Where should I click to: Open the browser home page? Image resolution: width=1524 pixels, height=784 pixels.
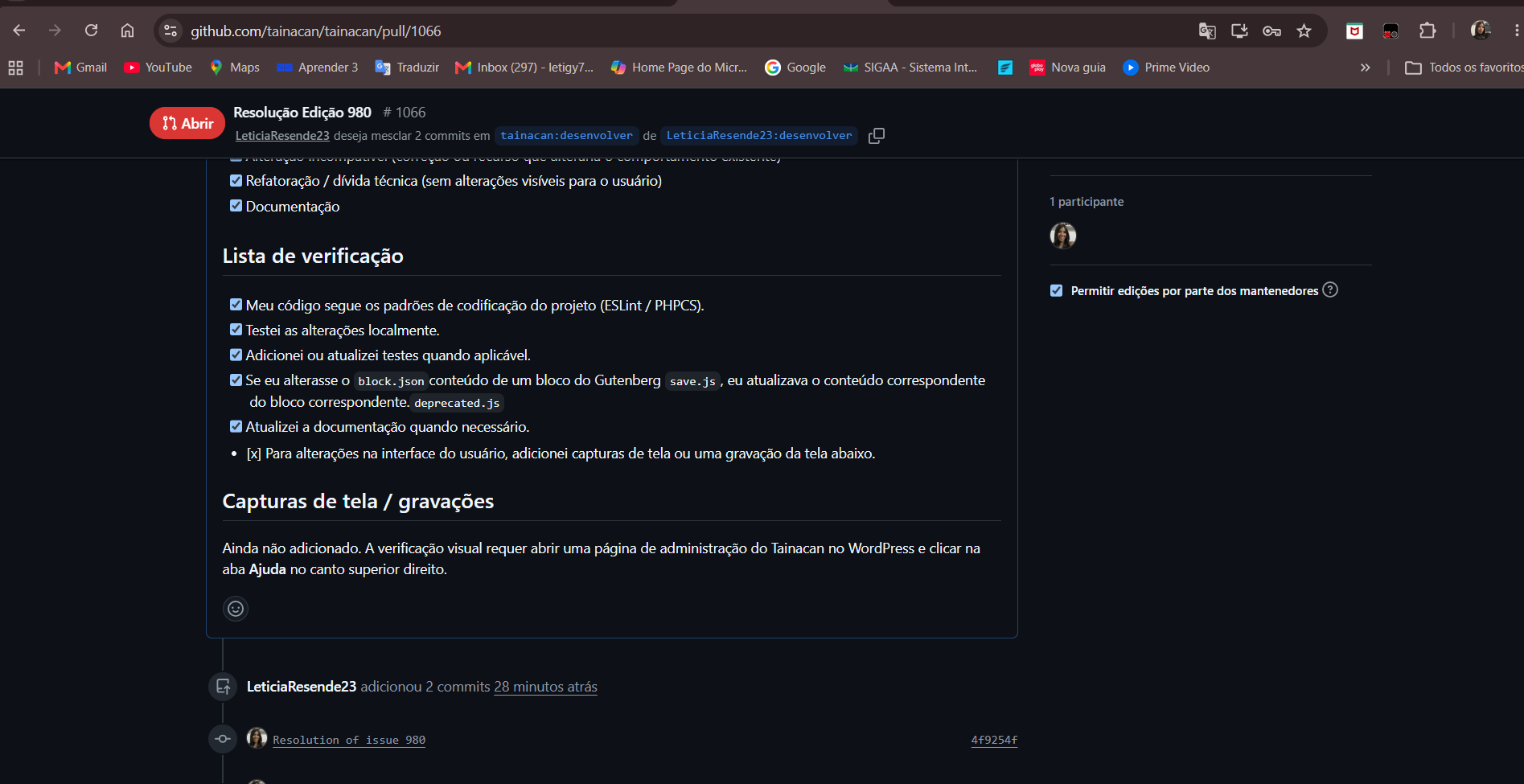coord(127,31)
